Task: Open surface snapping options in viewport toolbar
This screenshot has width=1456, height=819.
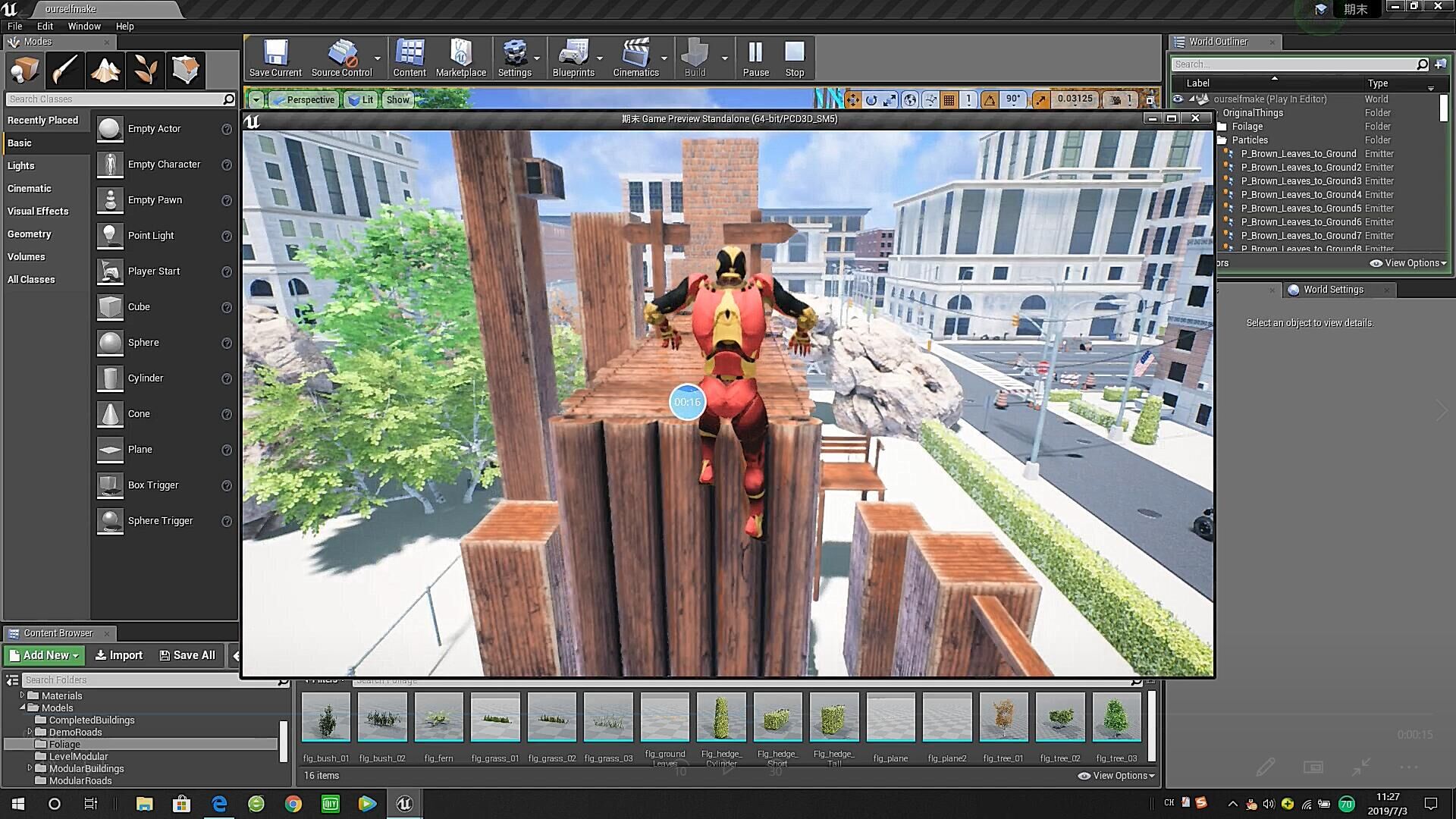Action: [x=930, y=99]
